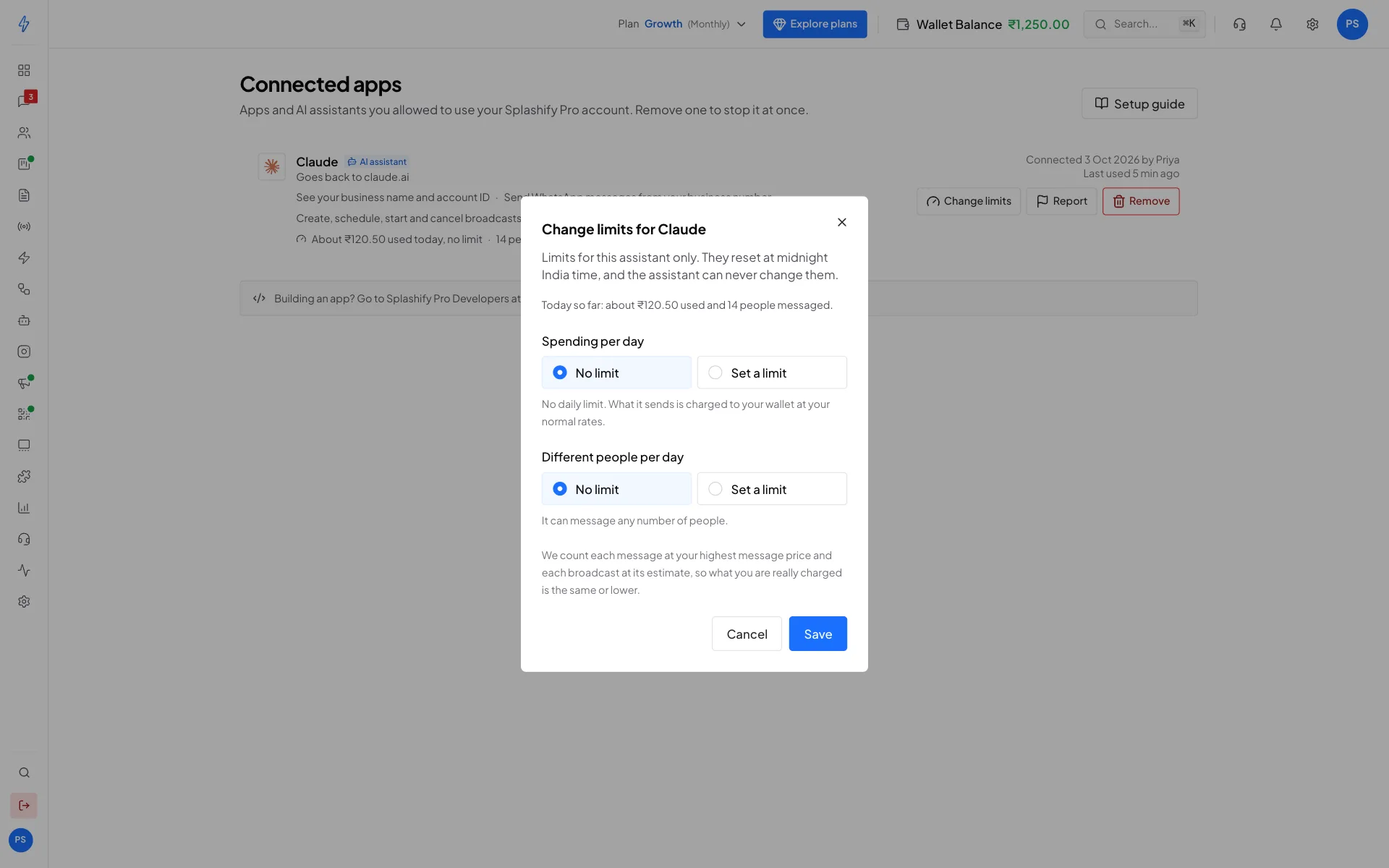
Task: Click the Building an app developers banner
Action: [x=718, y=298]
